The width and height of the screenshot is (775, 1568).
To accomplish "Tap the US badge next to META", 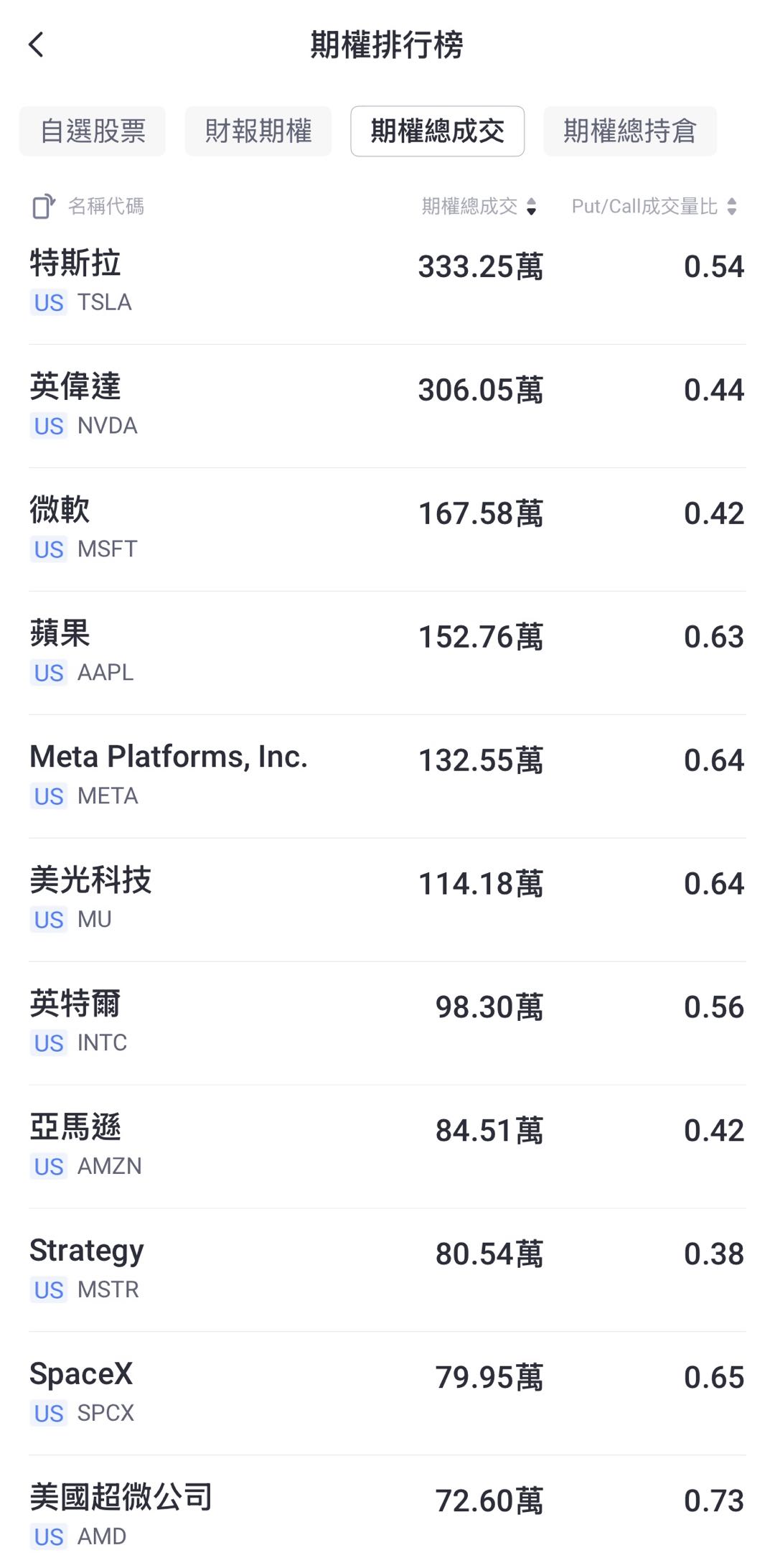I will (x=49, y=796).
